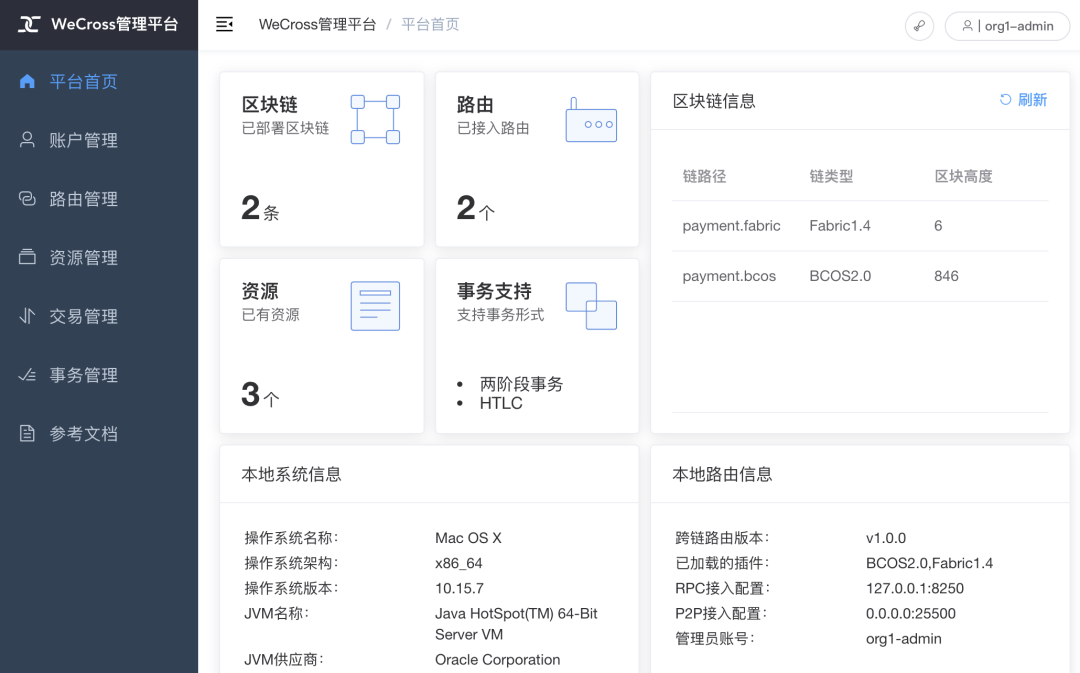Viewport: 1080px width, 673px height.
Task: Click the 已部署区块链 subtitle
Action: [285, 128]
